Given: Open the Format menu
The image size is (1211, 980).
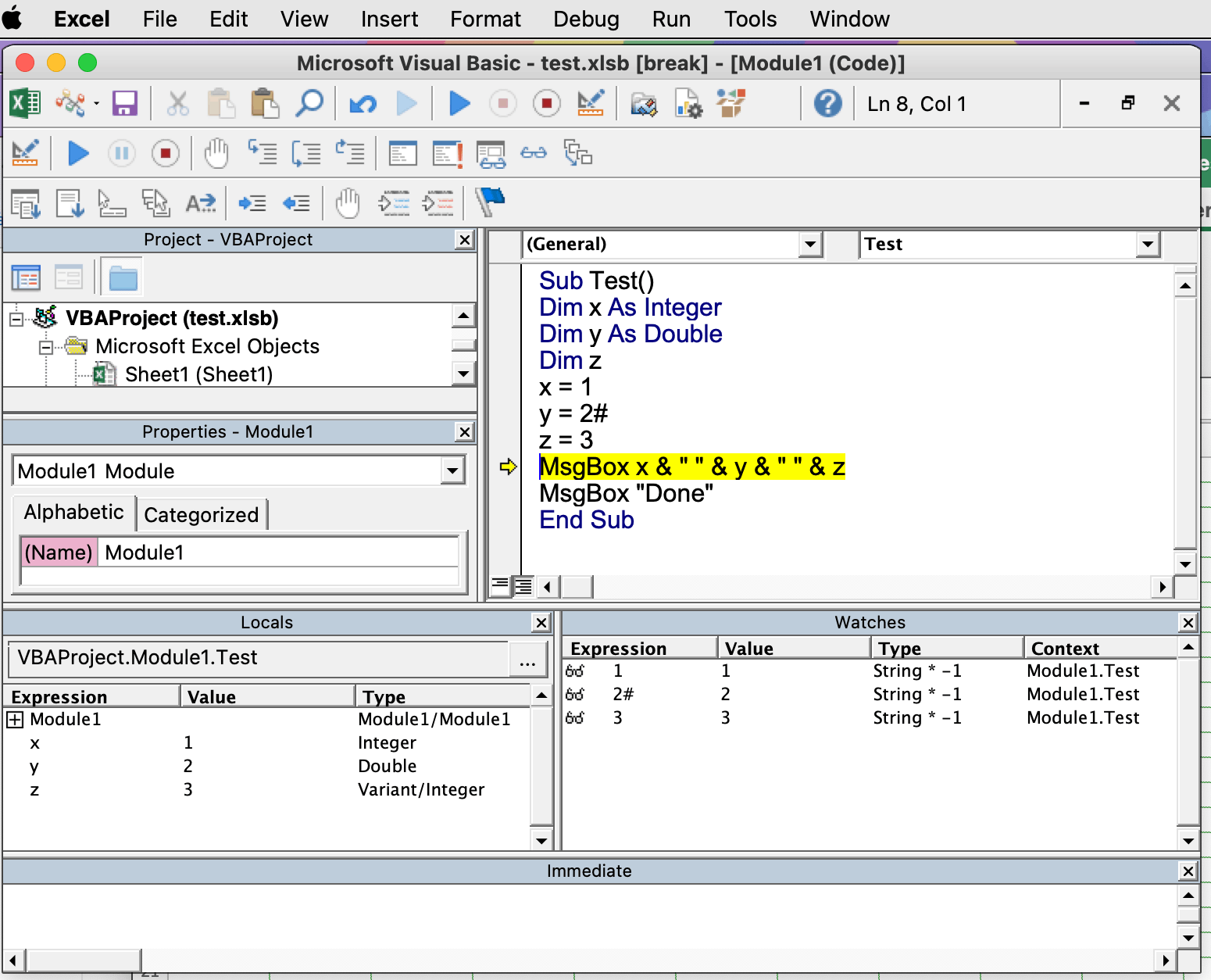Looking at the screenshot, I should tap(485, 19).
